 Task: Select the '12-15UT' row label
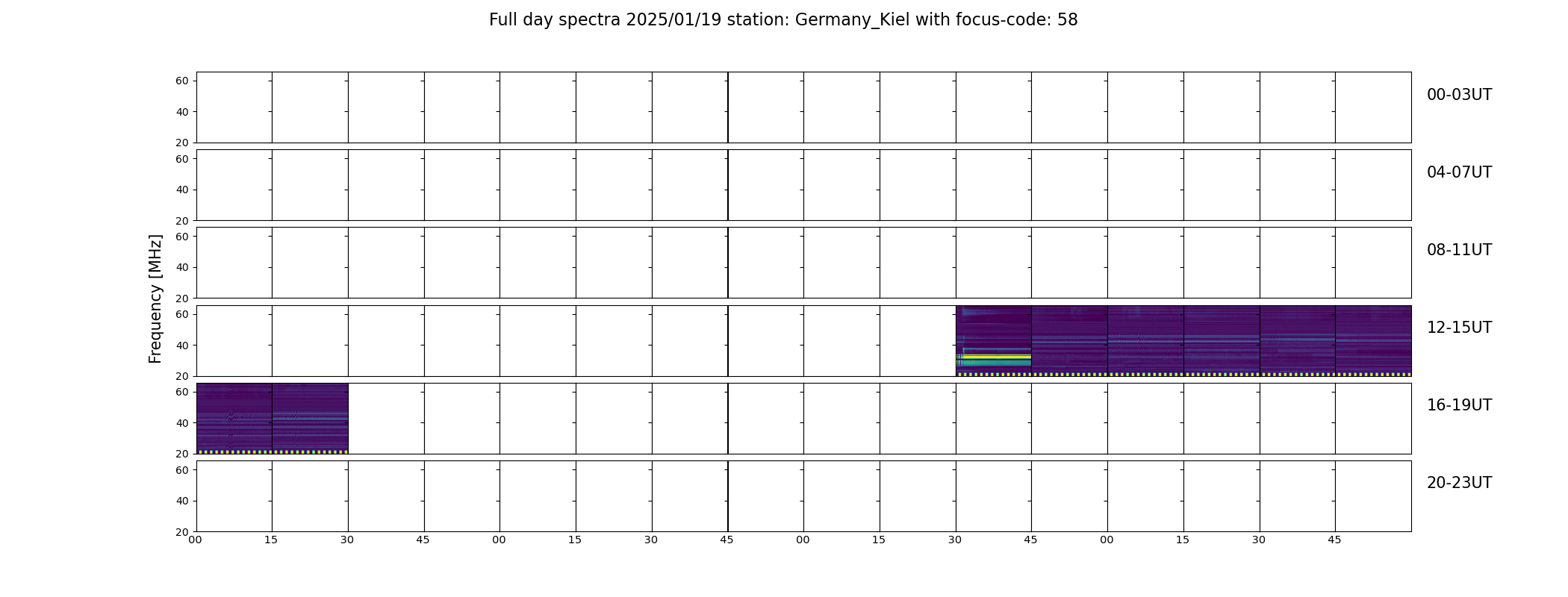coord(1459,328)
